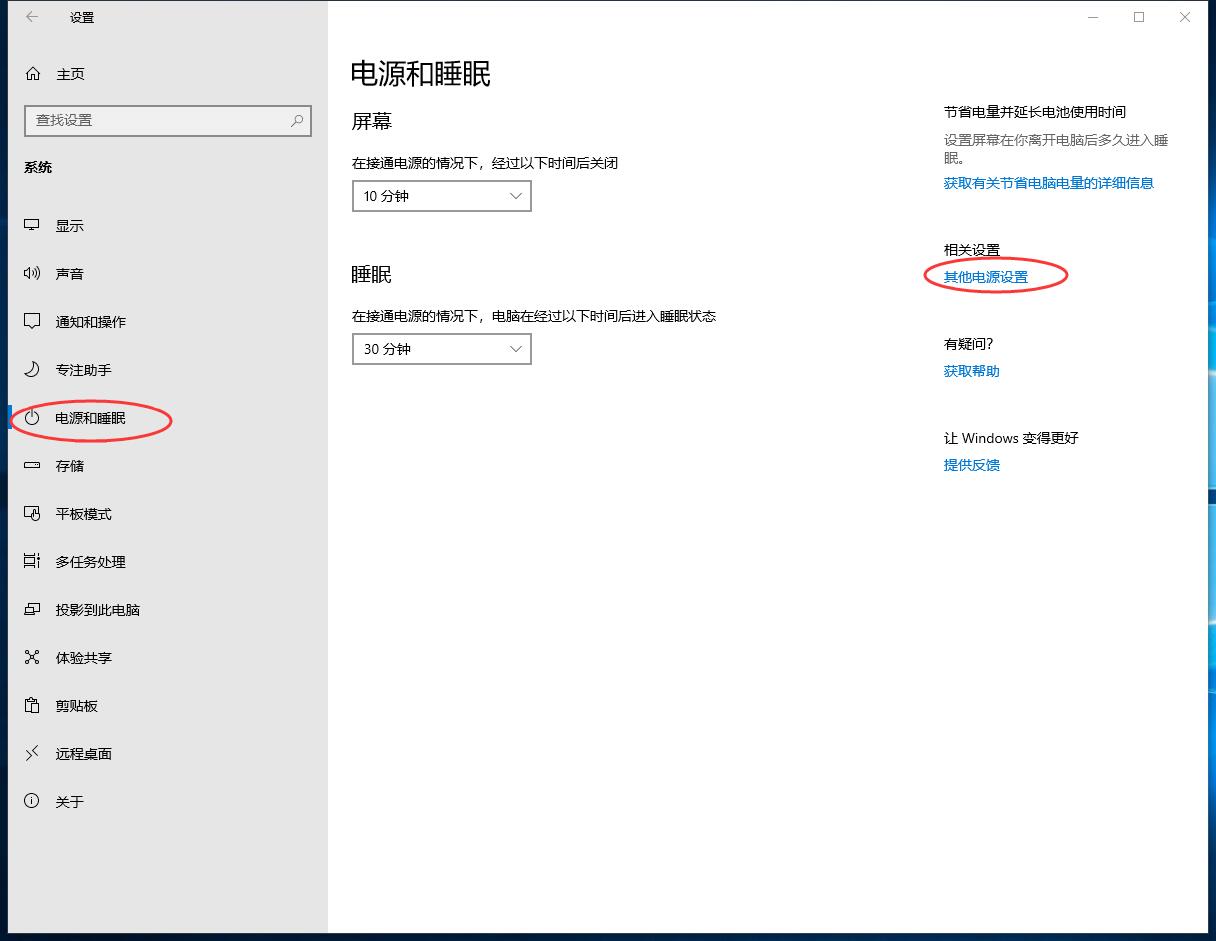
Task: Click the Focus assist (专注助手) moon icon
Action: (32, 370)
